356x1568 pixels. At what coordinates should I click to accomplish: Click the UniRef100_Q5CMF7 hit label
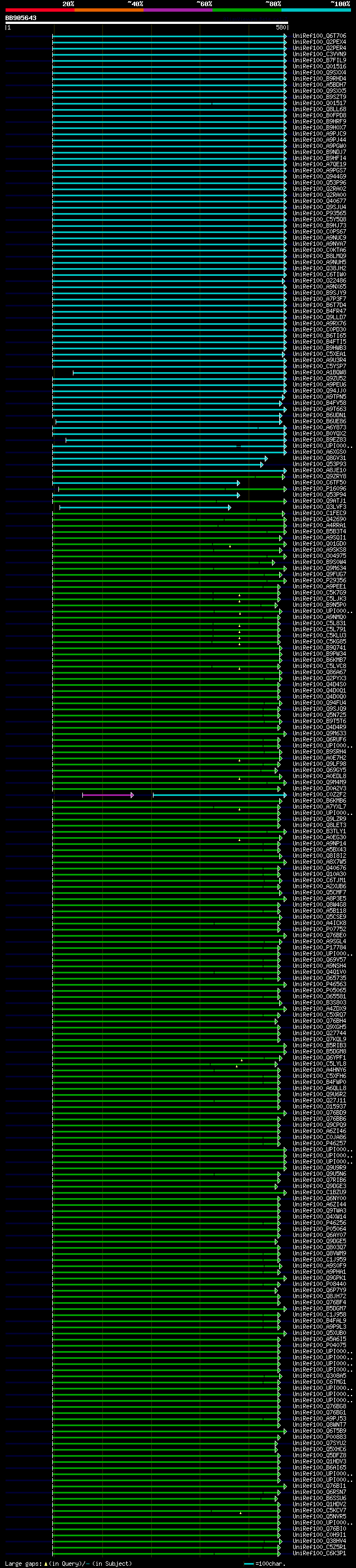click(x=319, y=893)
